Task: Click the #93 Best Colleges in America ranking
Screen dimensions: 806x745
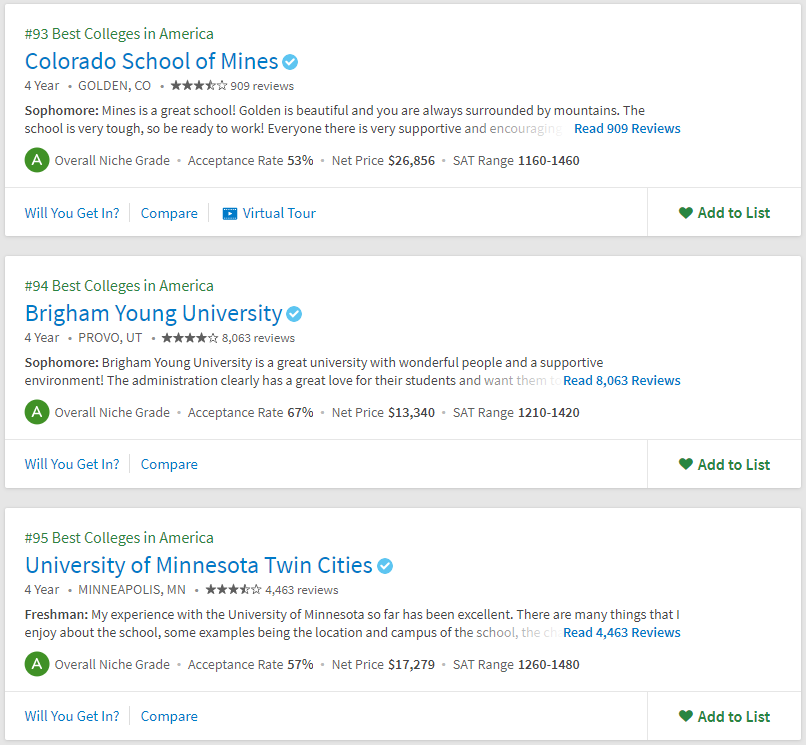Action: point(119,34)
